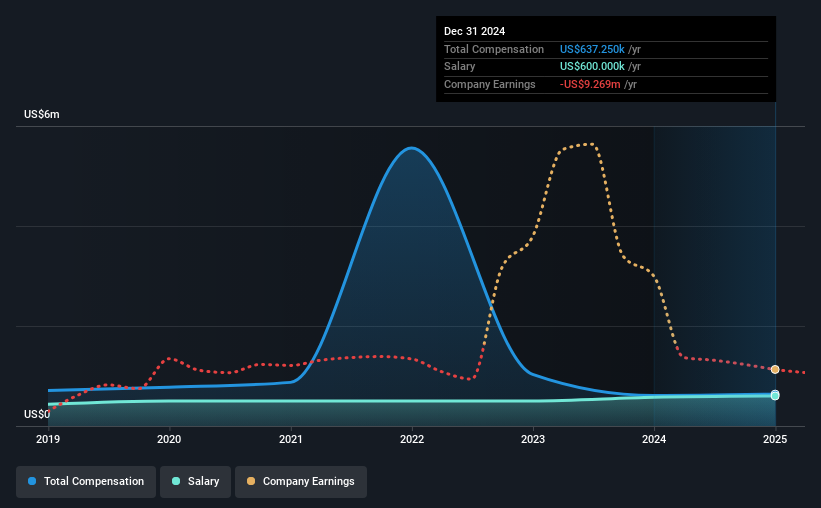Toggle the Total Compensation legend button

(86, 481)
